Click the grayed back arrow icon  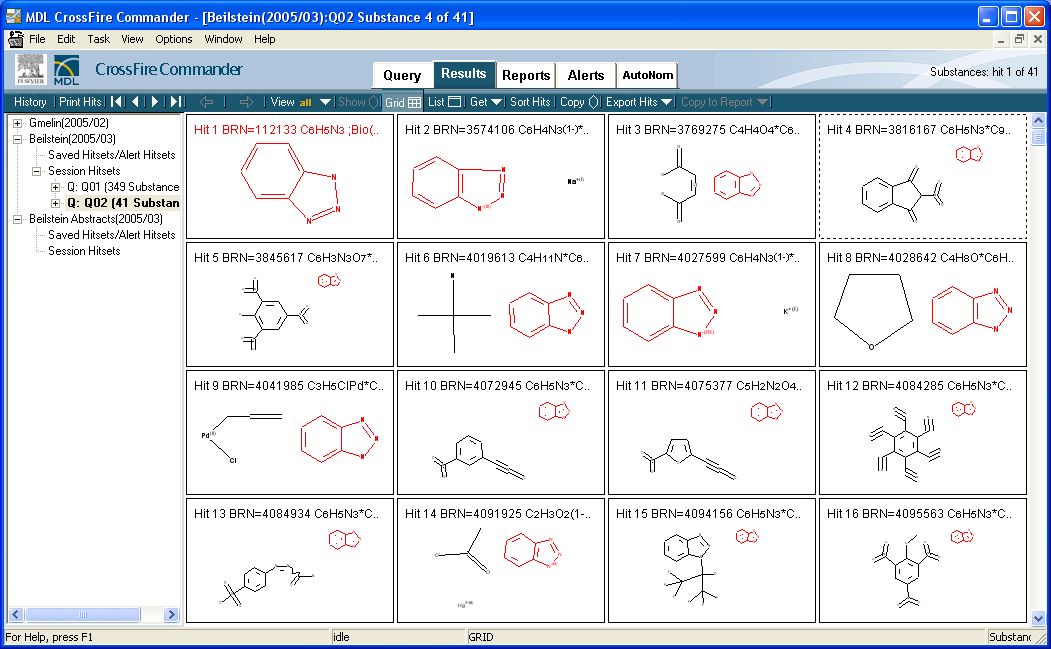206,102
